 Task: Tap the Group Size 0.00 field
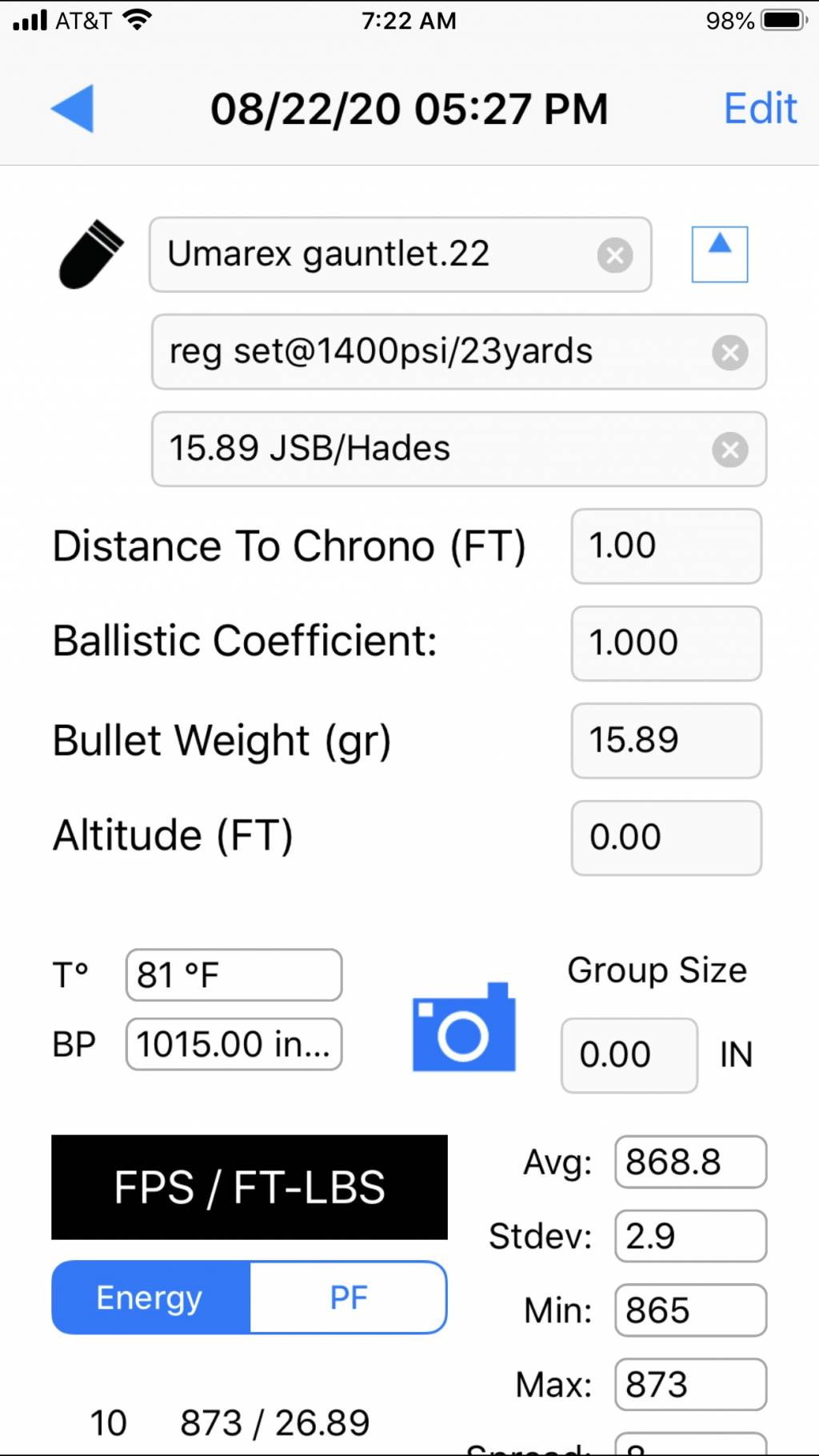[x=629, y=1055]
